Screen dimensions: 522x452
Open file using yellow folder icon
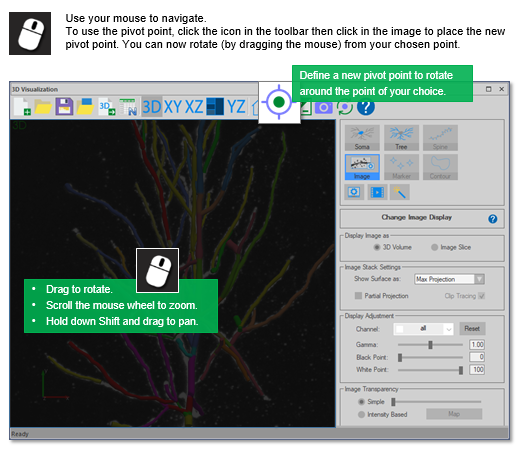point(43,107)
